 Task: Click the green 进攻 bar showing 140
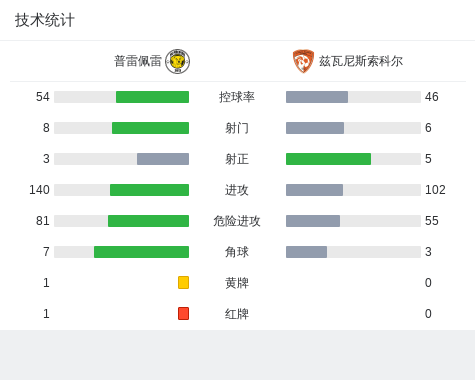pyautogui.click(x=149, y=190)
